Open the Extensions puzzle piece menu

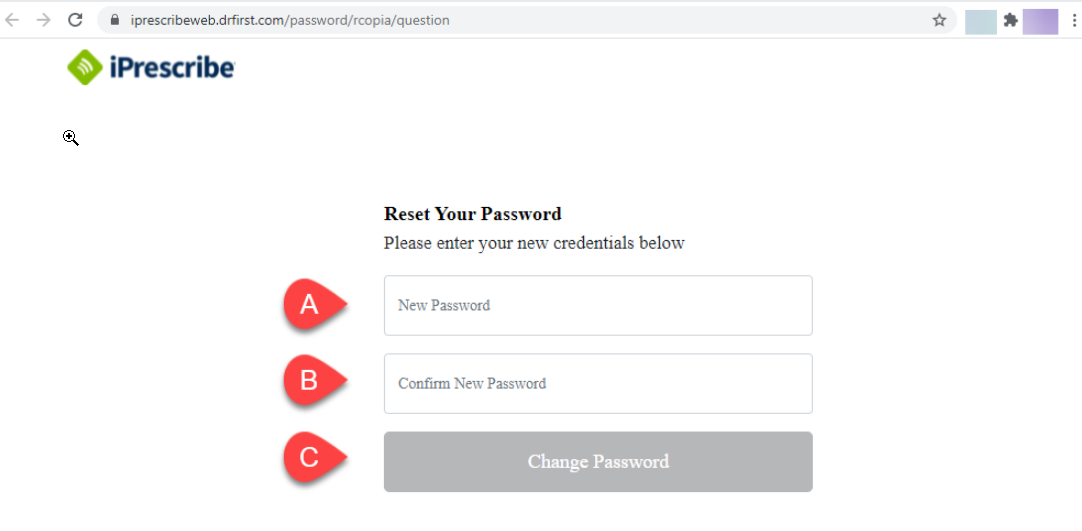tap(1011, 20)
